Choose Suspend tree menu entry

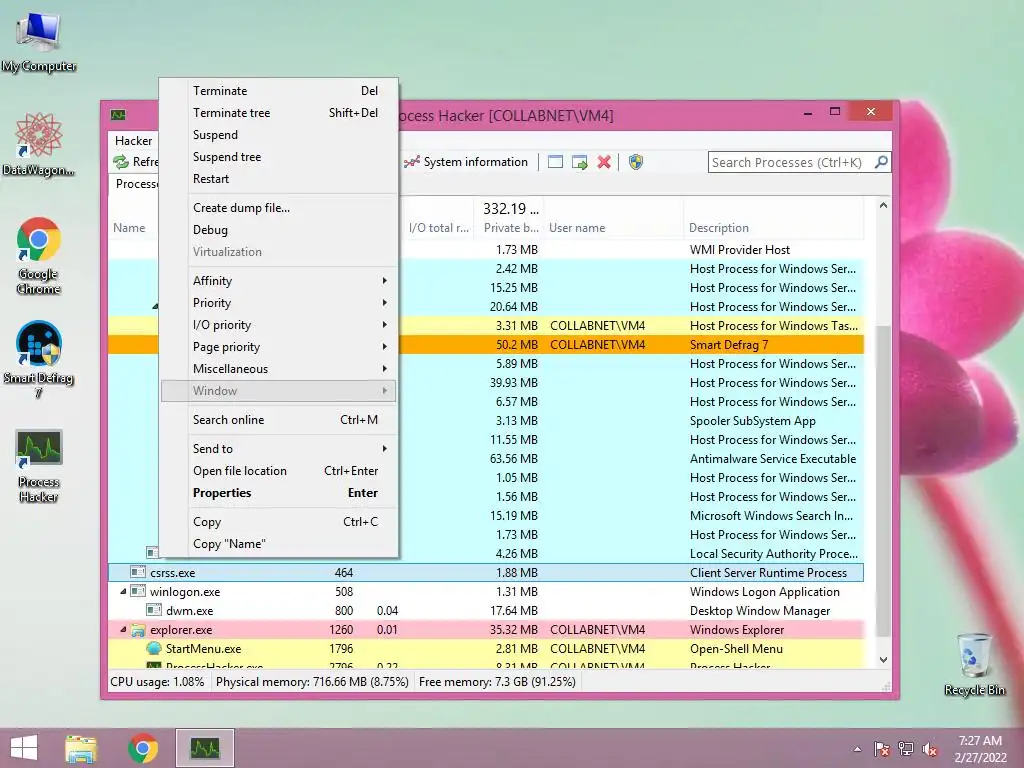[x=278, y=157]
